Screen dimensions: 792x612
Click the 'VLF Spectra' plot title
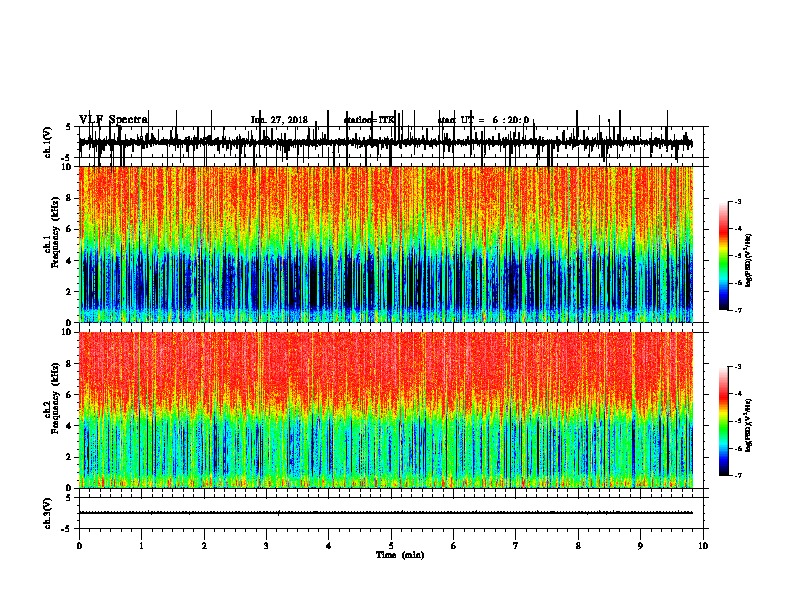[113, 120]
